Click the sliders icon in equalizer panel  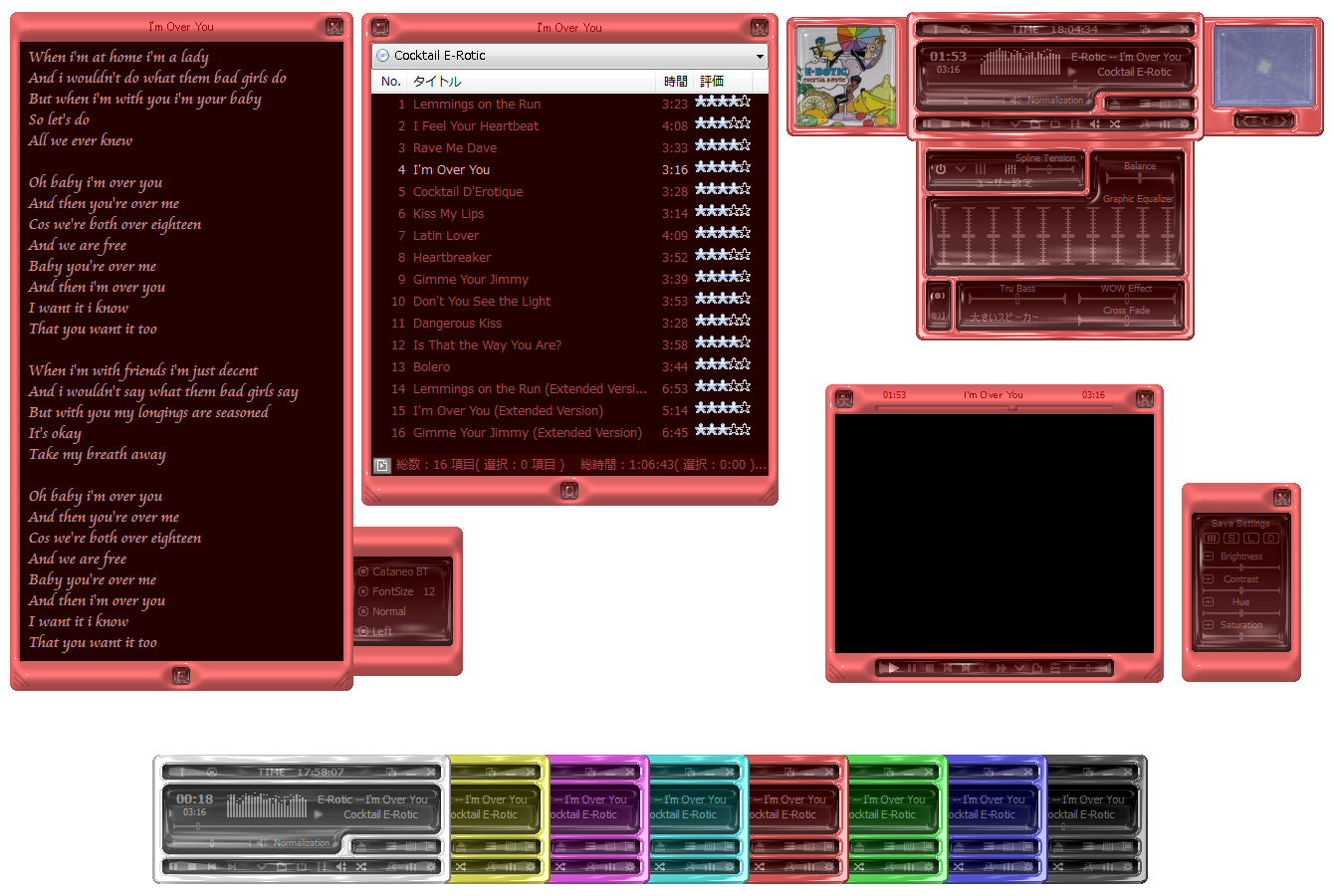1010,169
